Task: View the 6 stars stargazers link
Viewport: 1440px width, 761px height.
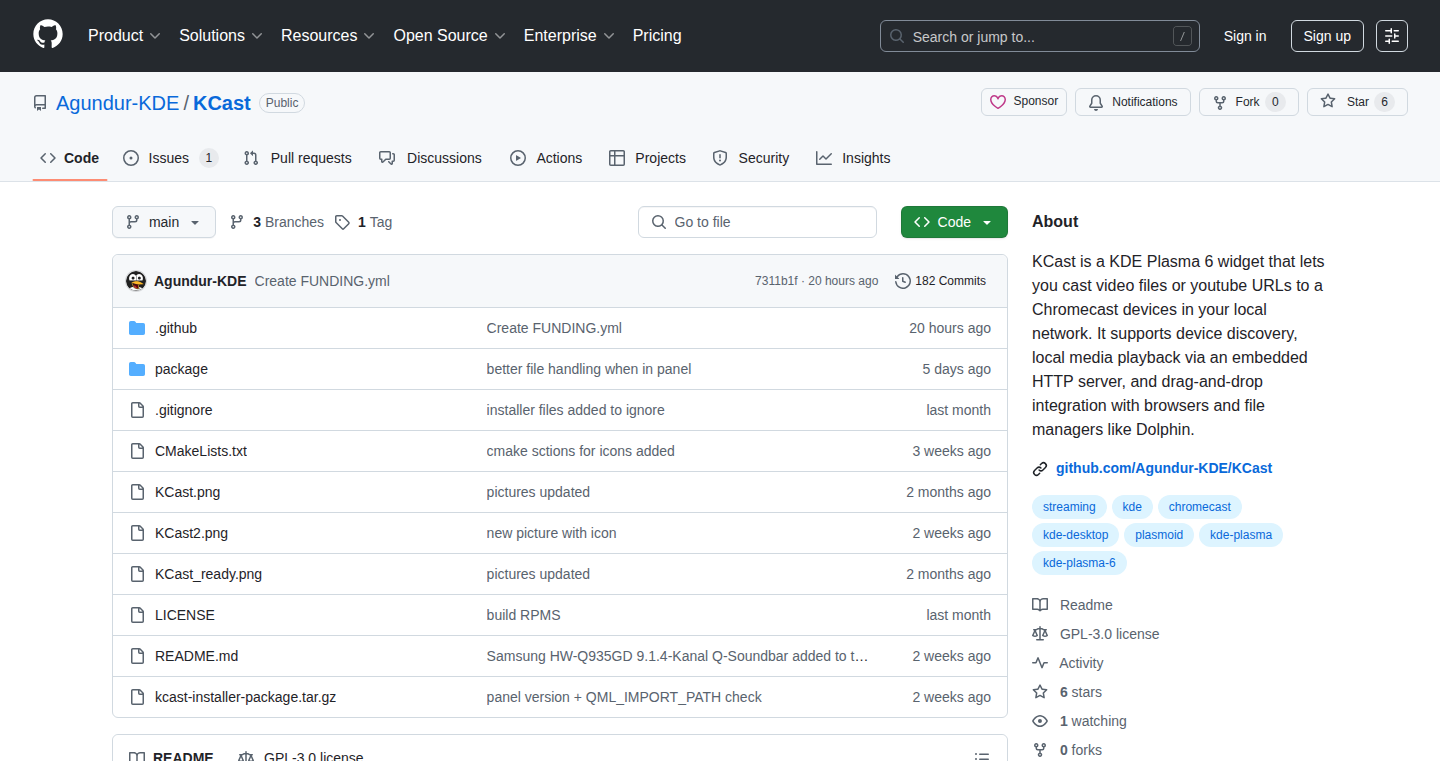Action: coord(1067,692)
